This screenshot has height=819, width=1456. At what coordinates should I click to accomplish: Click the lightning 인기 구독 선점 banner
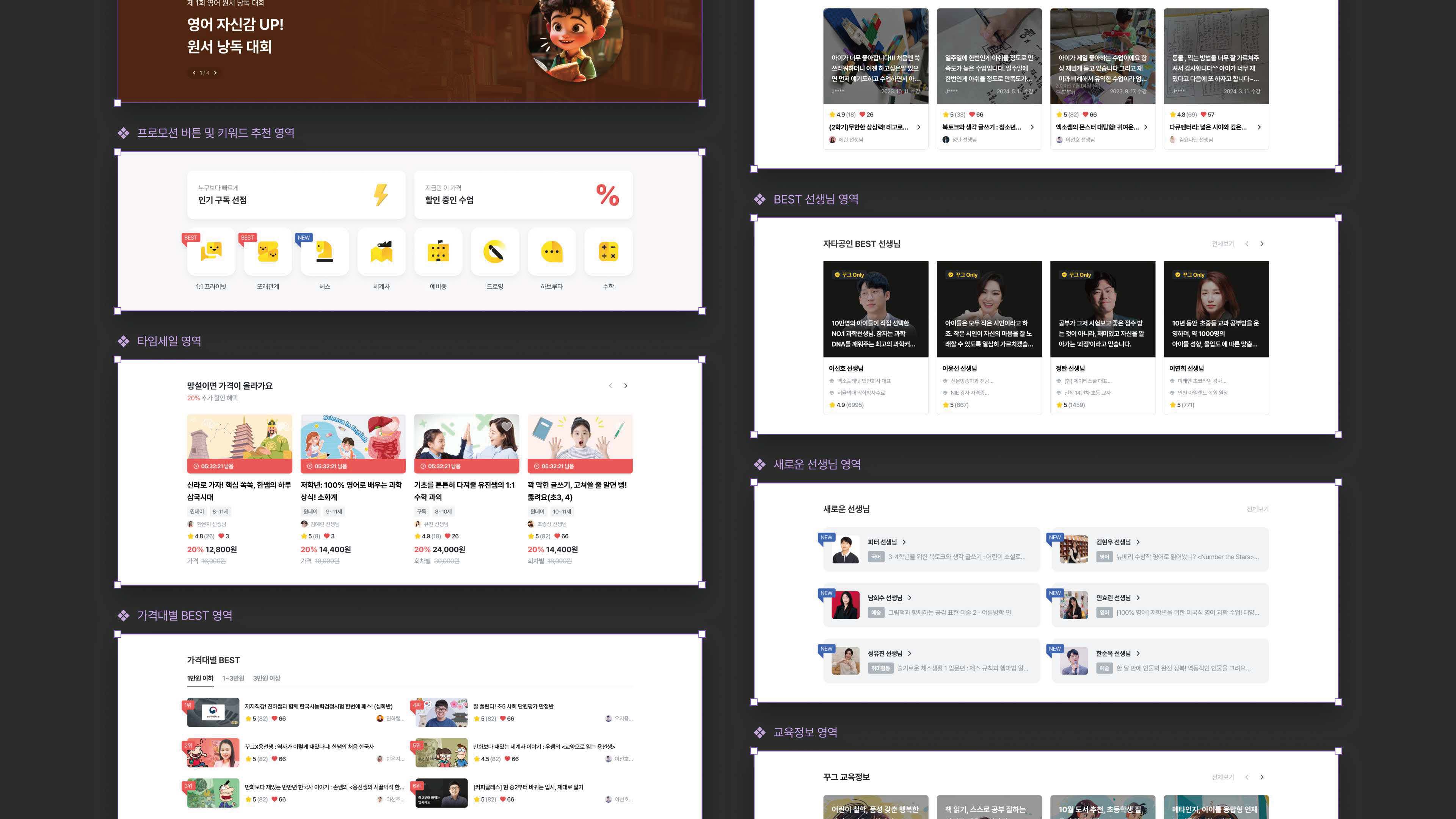point(296,195)
